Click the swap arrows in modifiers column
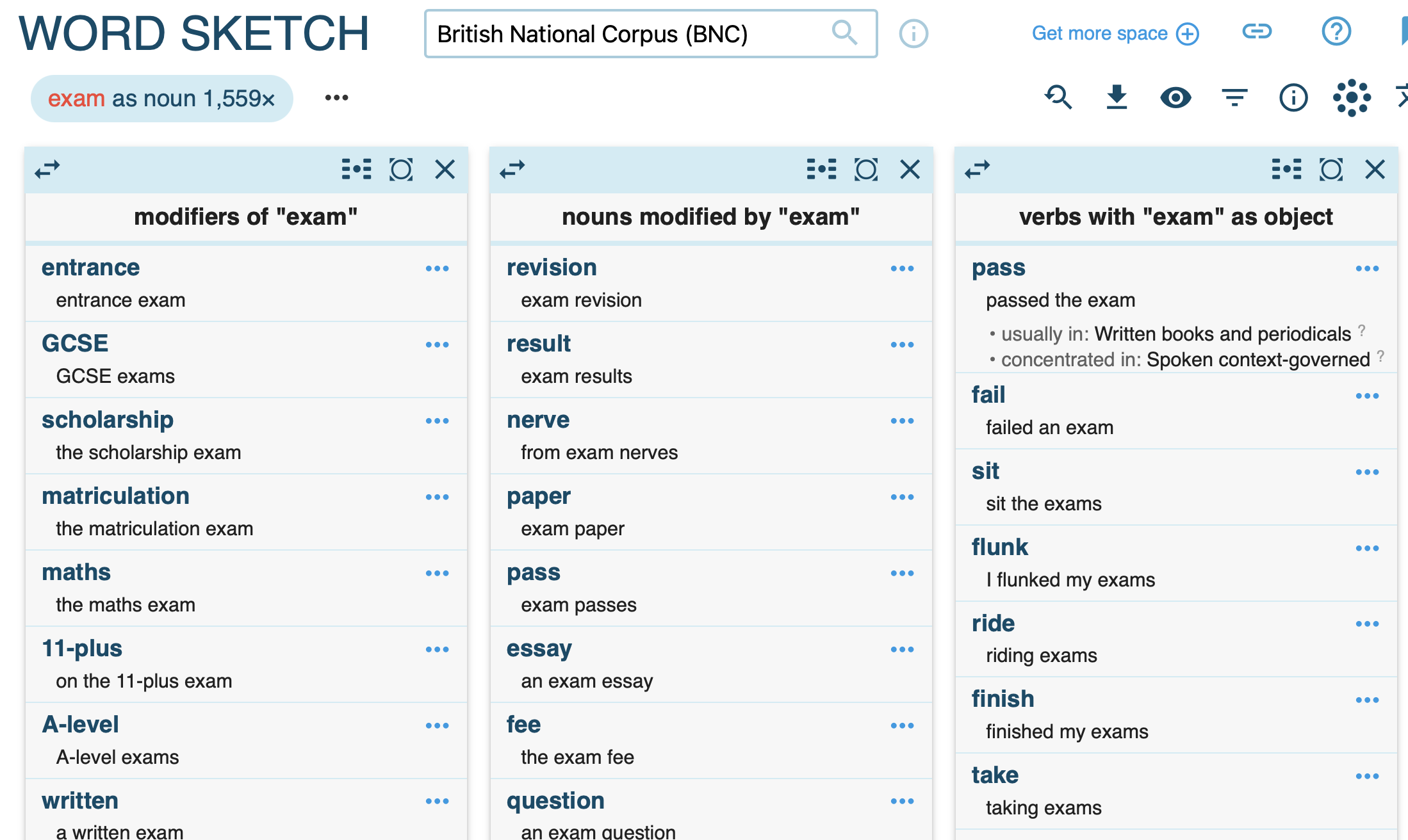Screen dimensions: 1408x840 [47, 170]
